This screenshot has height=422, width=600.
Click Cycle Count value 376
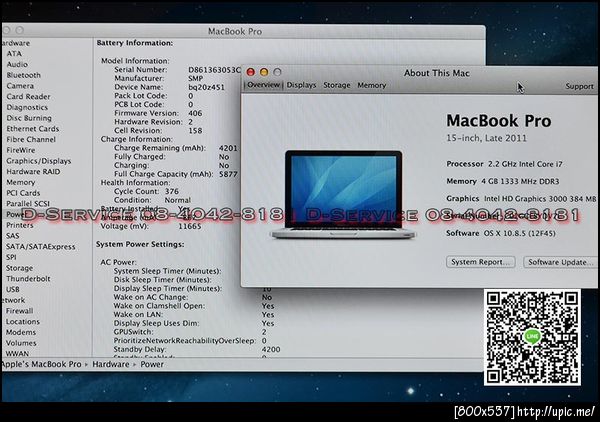(x=172, y=191)
